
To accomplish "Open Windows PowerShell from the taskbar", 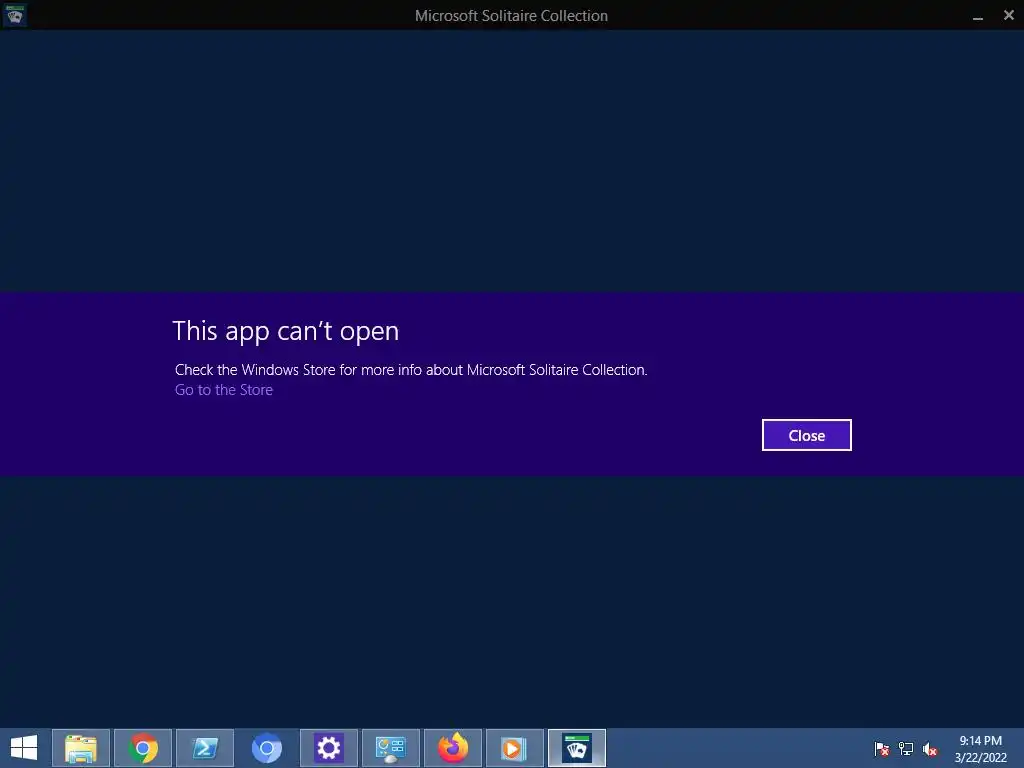I will [x=205, y=748].
